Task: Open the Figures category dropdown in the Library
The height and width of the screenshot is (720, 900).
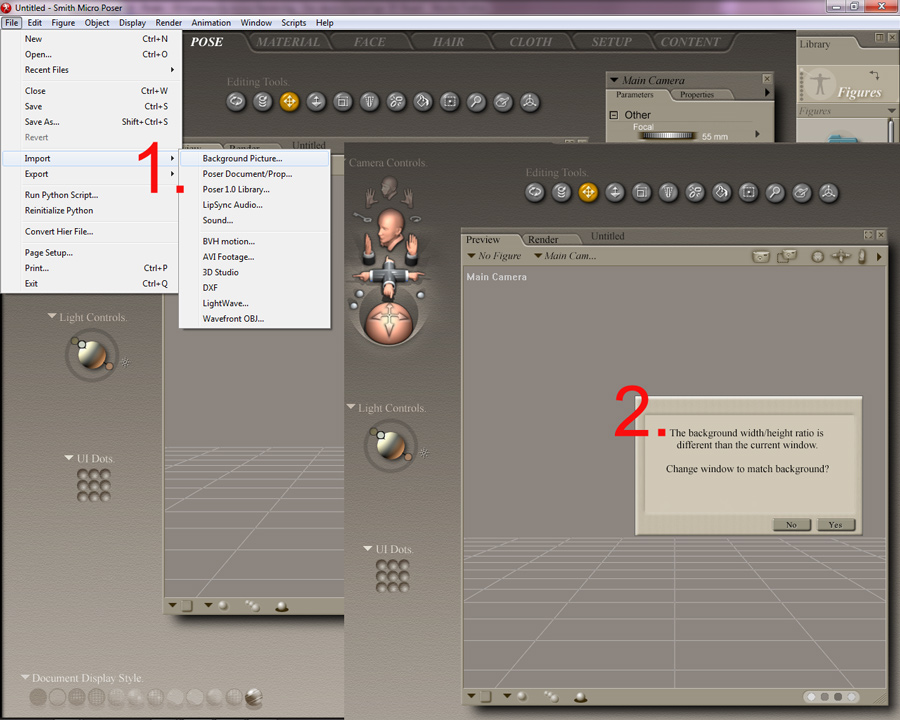Action: 891,110
